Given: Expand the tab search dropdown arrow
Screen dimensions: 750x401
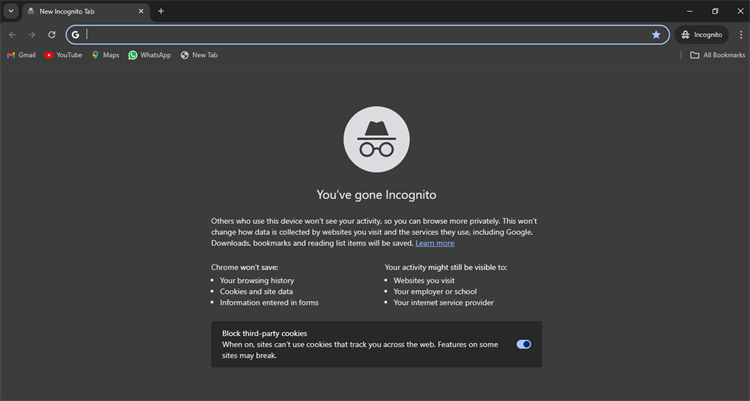Looking at the screenshot, I should pyautogui.click(x=10, y=11).
